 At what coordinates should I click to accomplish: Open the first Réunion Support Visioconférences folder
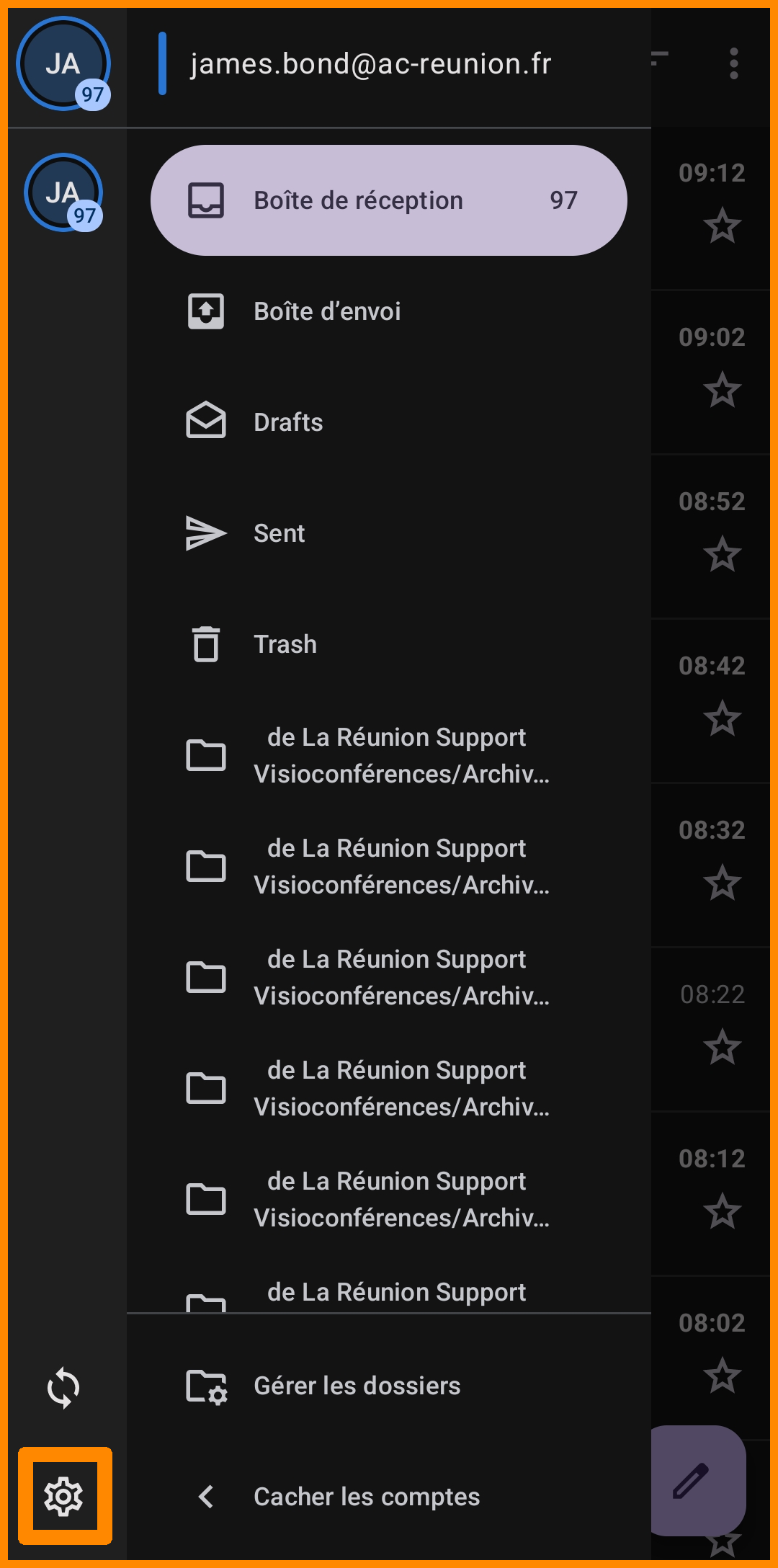point(401,755)
